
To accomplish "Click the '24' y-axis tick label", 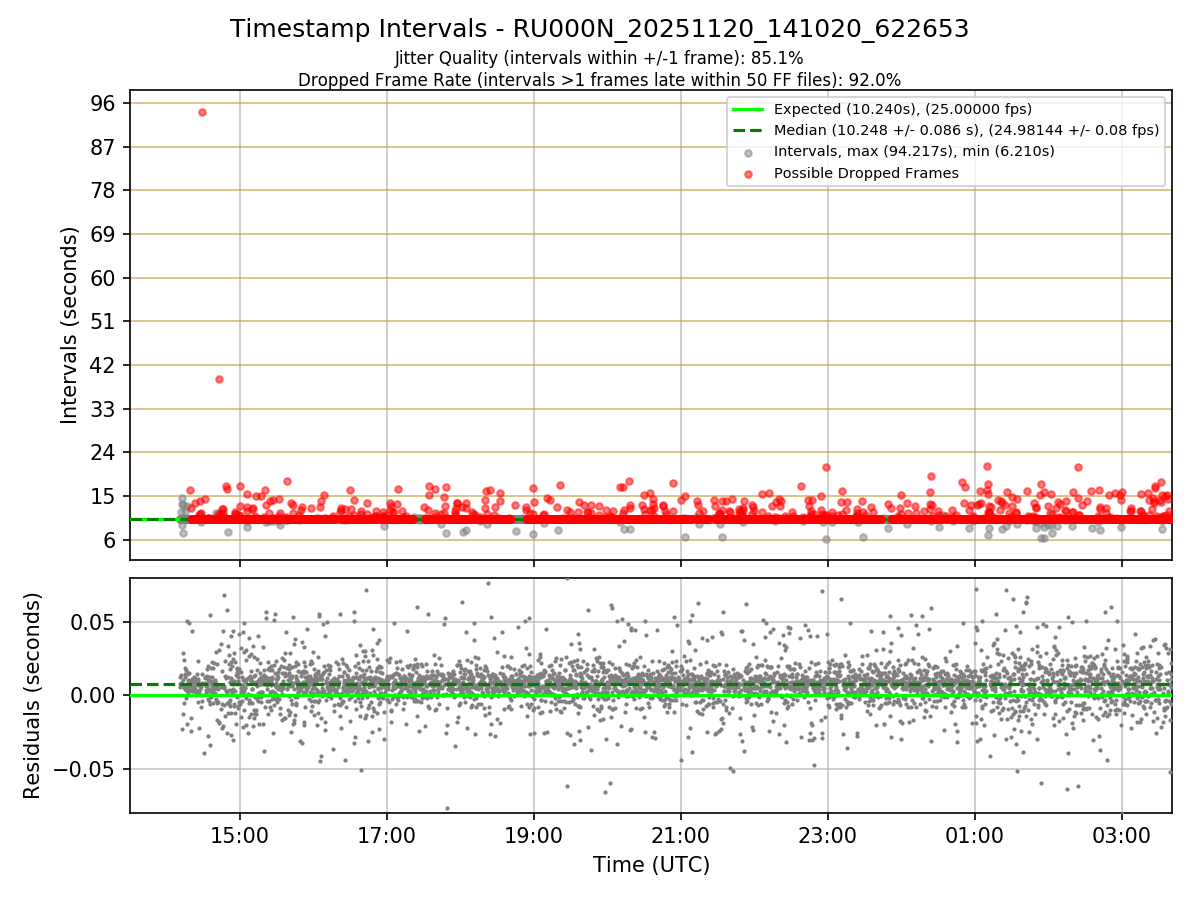I will click(x=105, y=452).
